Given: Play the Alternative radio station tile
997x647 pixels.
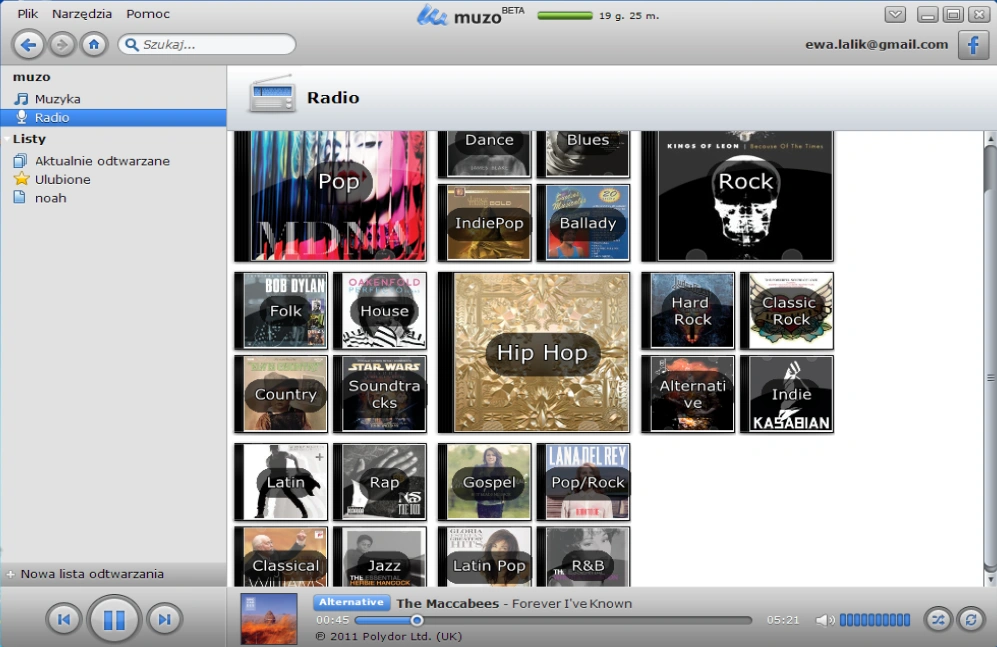Looking at the screenshot, I should pos(688,394).
